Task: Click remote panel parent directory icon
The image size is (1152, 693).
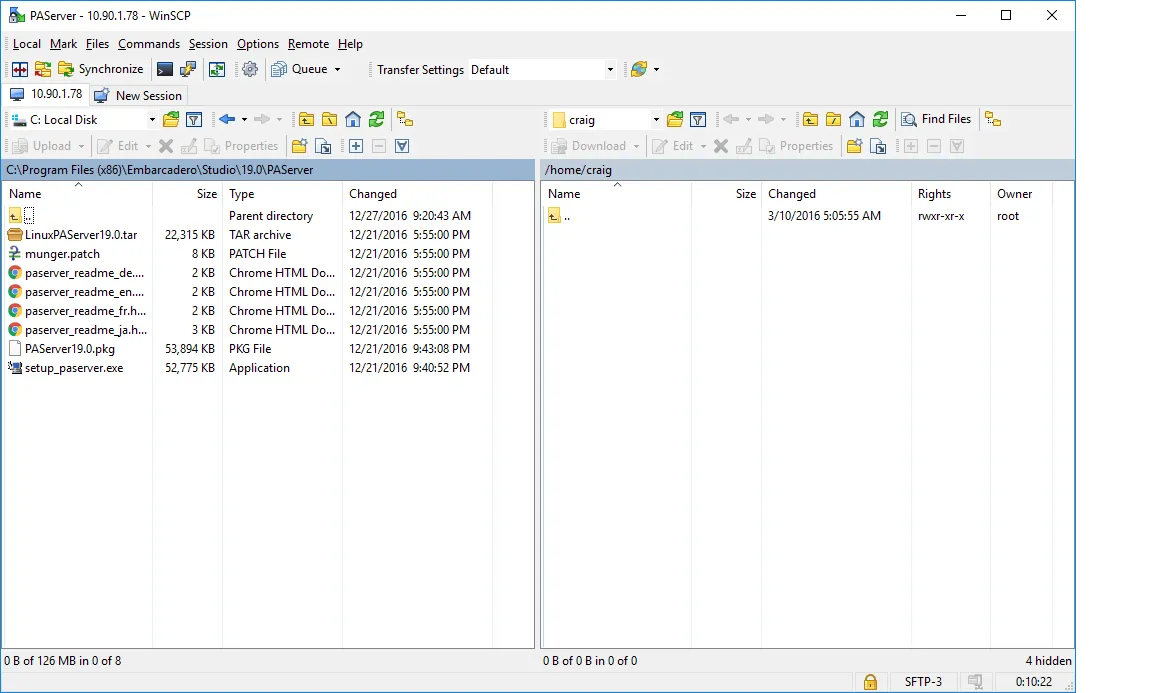Action: [x=810, y=119]
